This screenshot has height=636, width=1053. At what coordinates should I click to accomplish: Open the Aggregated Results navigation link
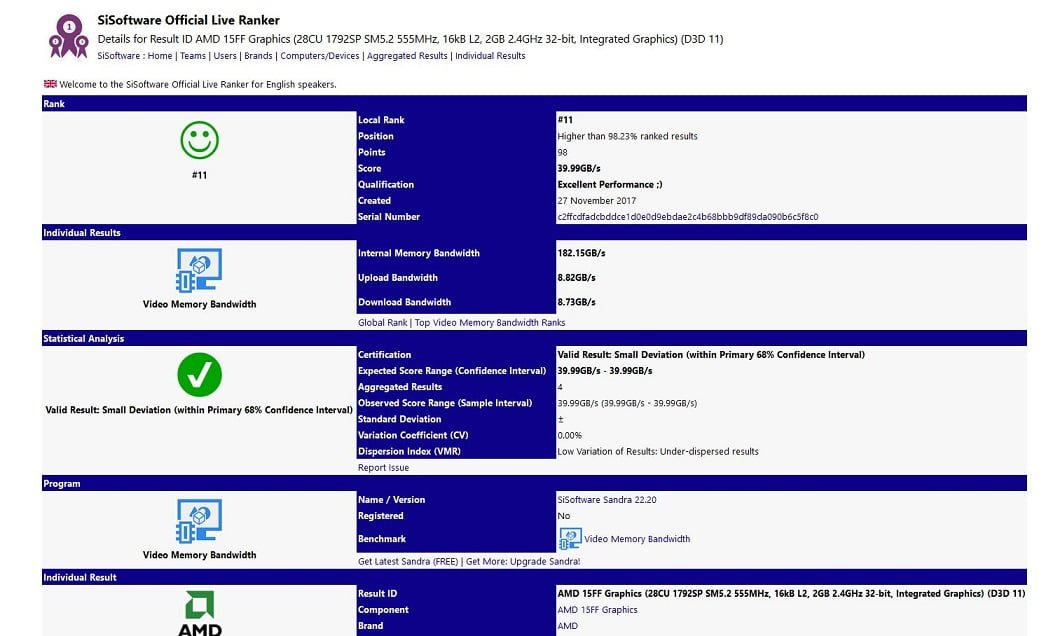coord(407,56)
